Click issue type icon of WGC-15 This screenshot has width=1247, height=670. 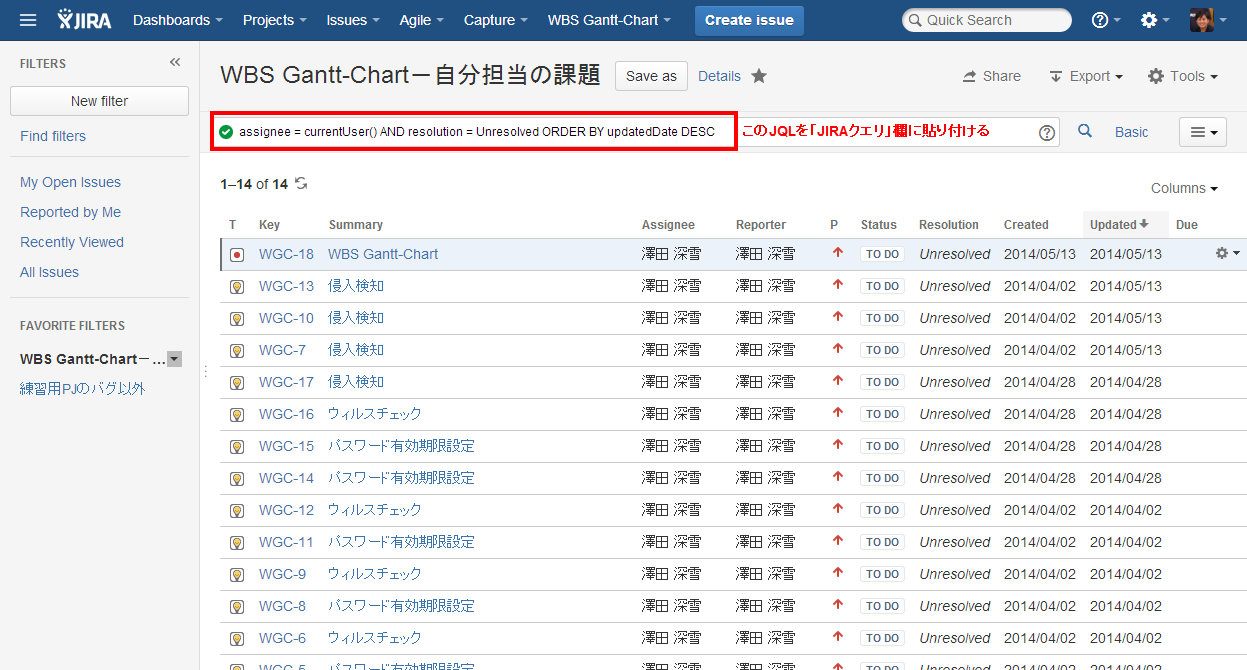point(237,447)
